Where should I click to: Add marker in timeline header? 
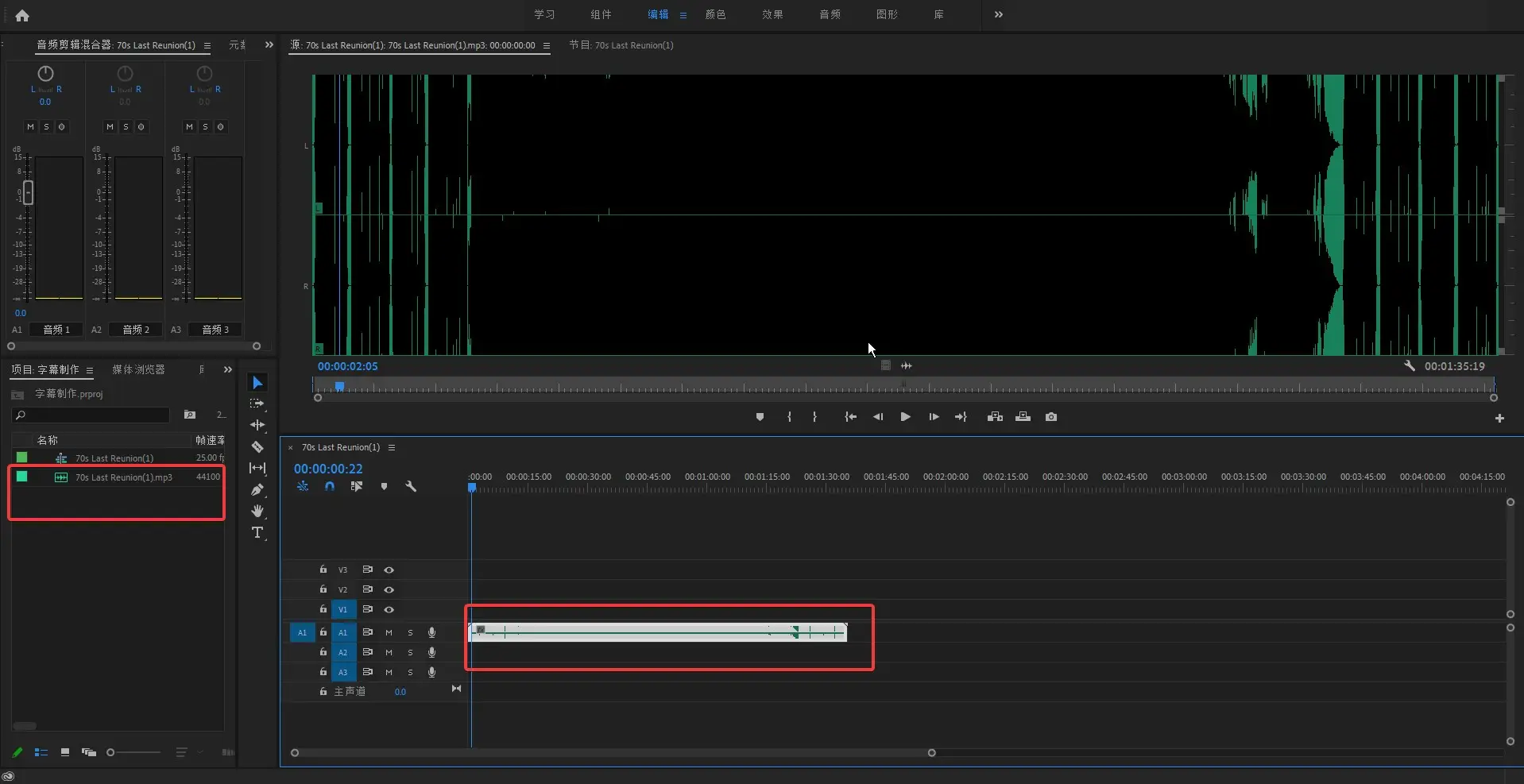coord(384,486)
